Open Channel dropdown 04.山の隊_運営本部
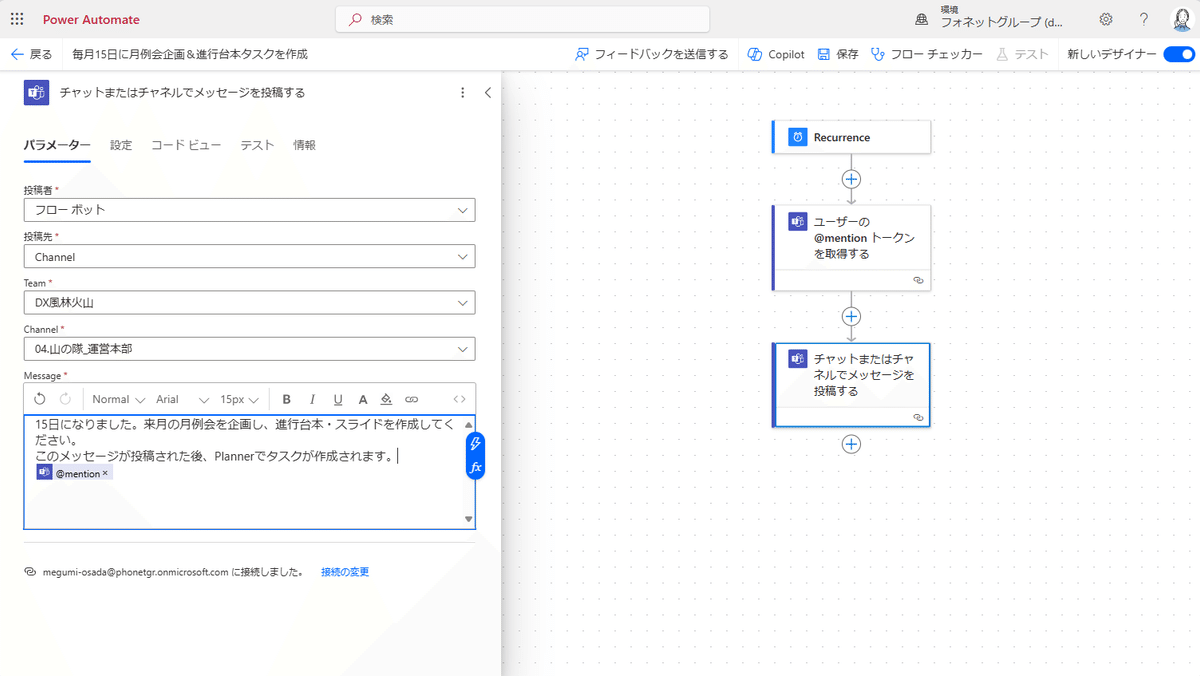1200x676 pixels. pos(249,349)
